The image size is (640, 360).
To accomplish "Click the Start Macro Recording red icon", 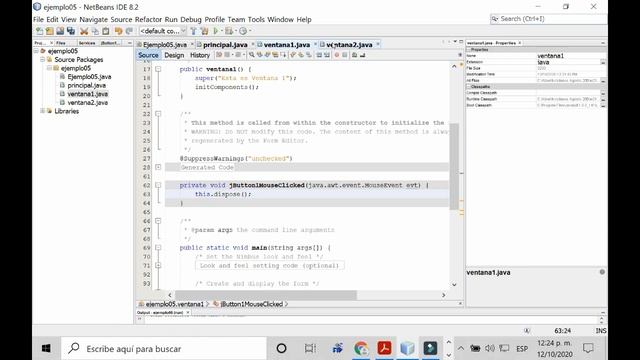I will coord(337,55).
